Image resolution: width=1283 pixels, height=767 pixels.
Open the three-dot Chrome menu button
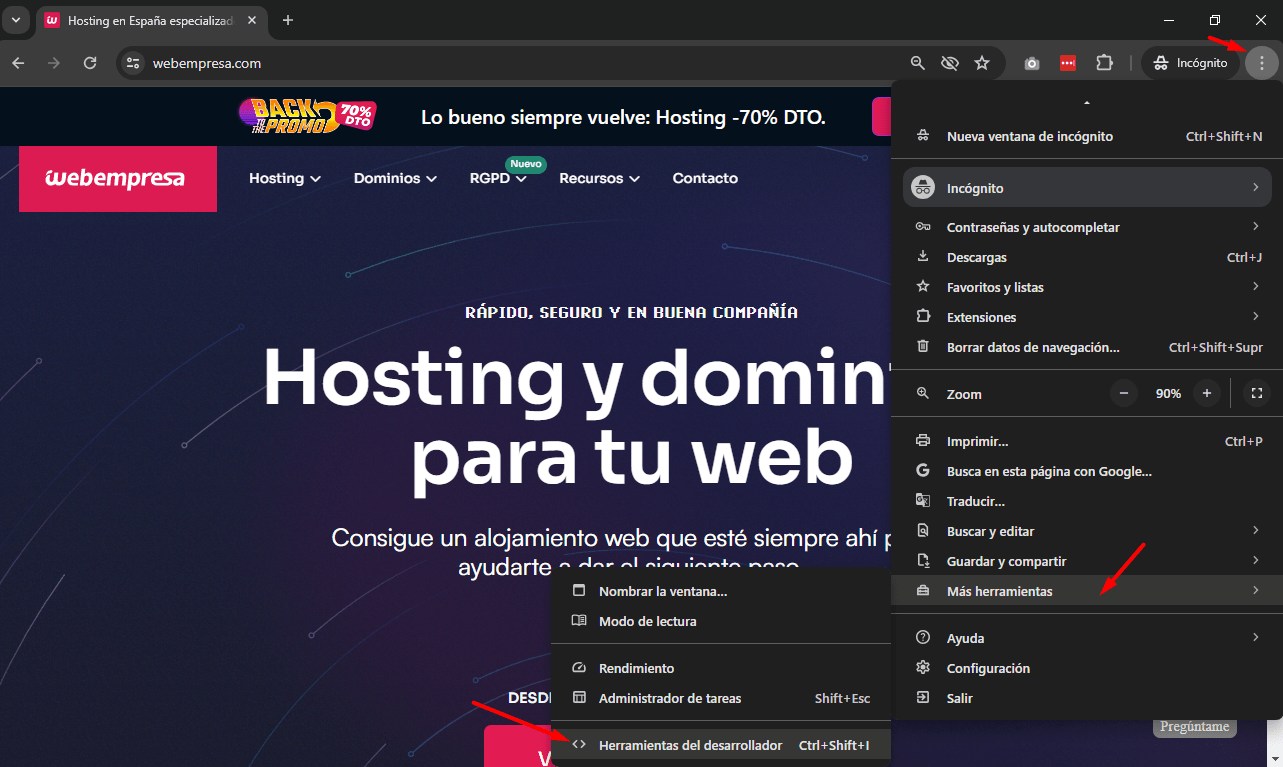pos(1262,63)
